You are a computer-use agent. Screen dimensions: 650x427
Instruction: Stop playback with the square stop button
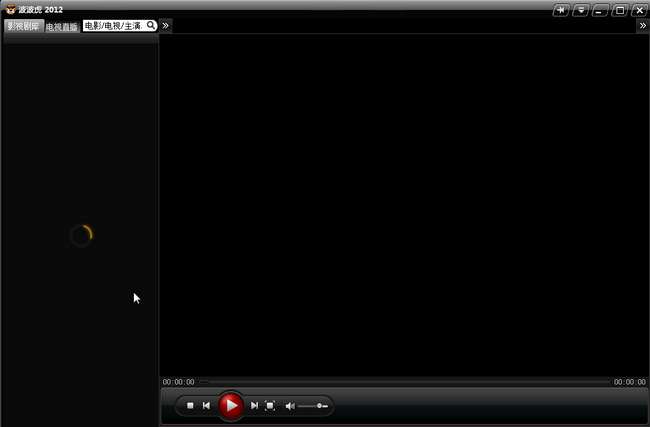(x=190, y=405)
